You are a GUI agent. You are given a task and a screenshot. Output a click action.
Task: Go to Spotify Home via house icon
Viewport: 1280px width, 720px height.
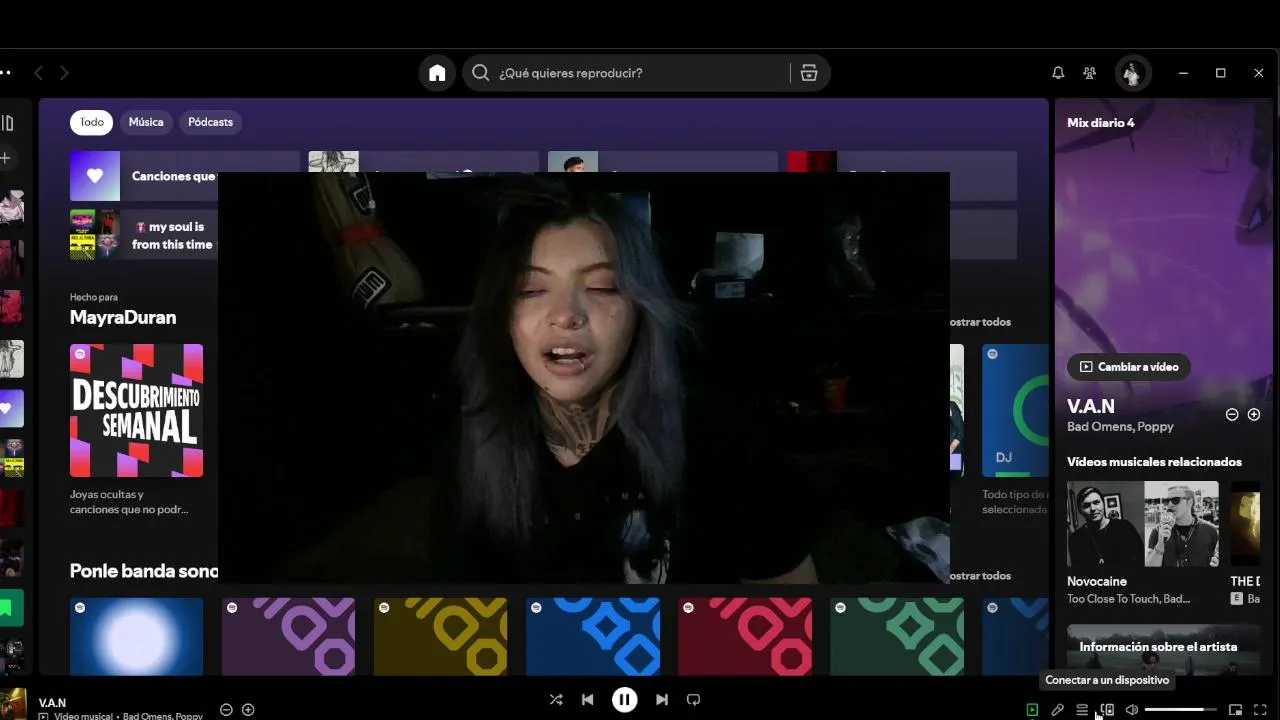coord(437,73)
